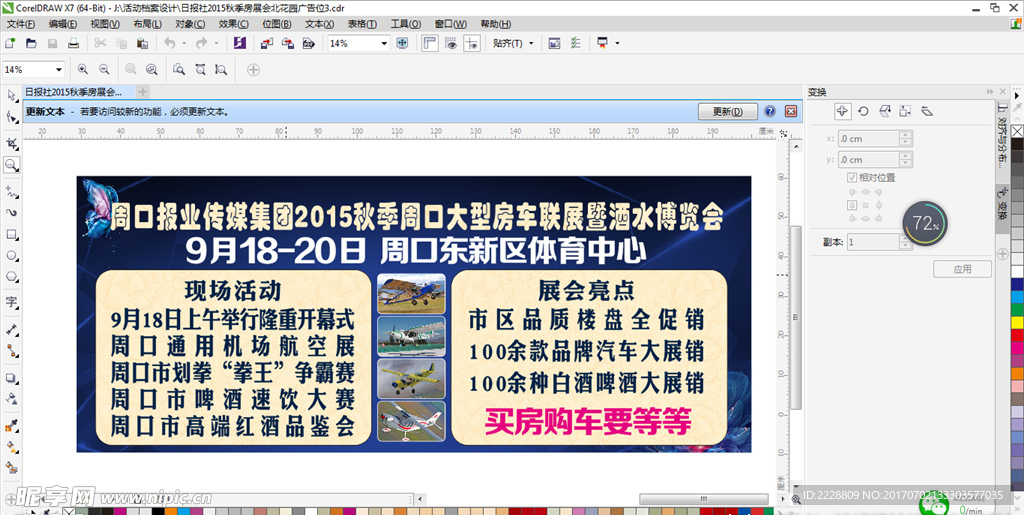The width and height of the screenshot is (1024, 515).
Task: Open the application launcher icon
Action: [x=602, y=43]
